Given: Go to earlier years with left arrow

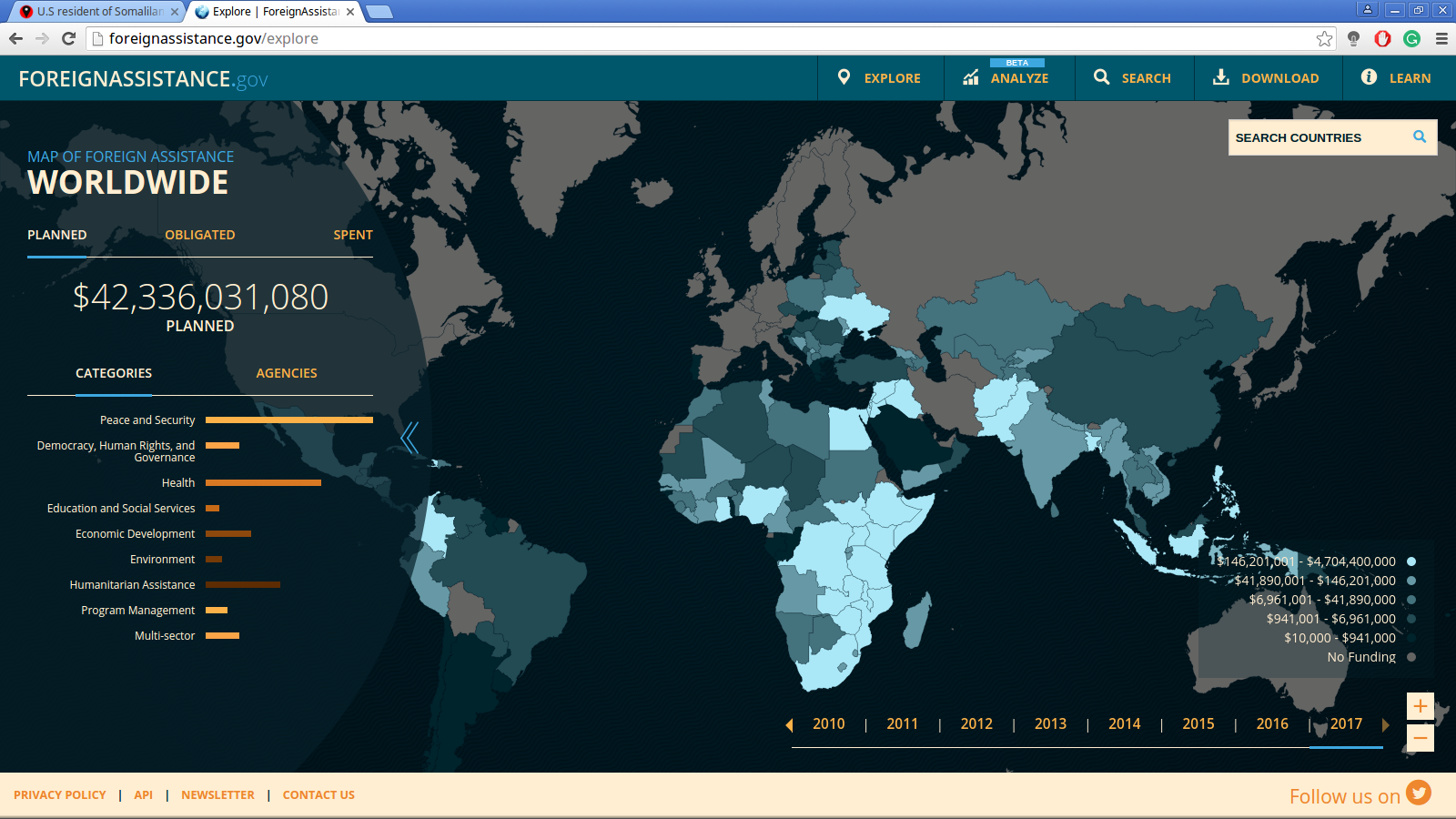Looking at the screenshot, I should 789,725.
